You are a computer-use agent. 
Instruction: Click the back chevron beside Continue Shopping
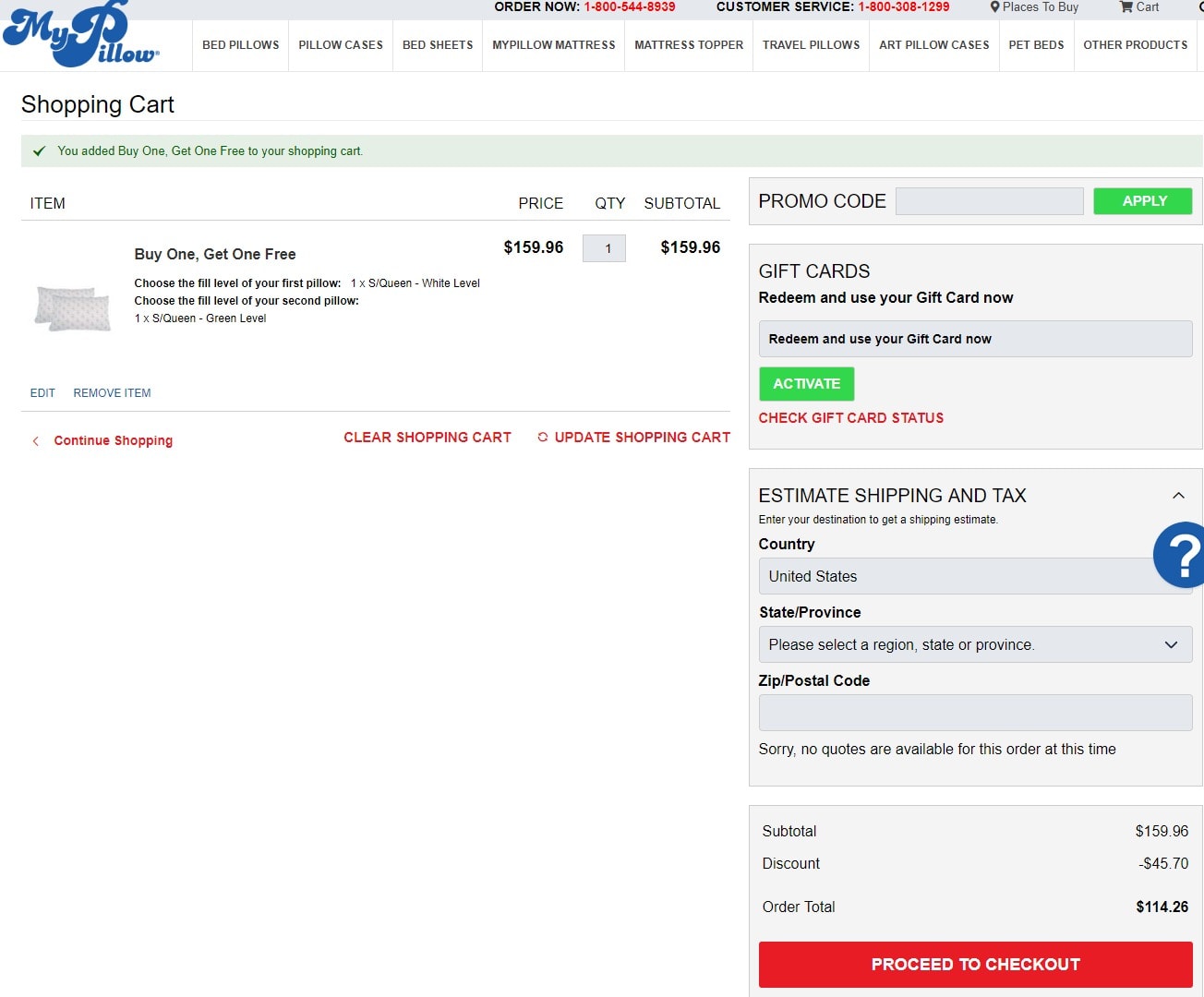click(x=35, y=441)
